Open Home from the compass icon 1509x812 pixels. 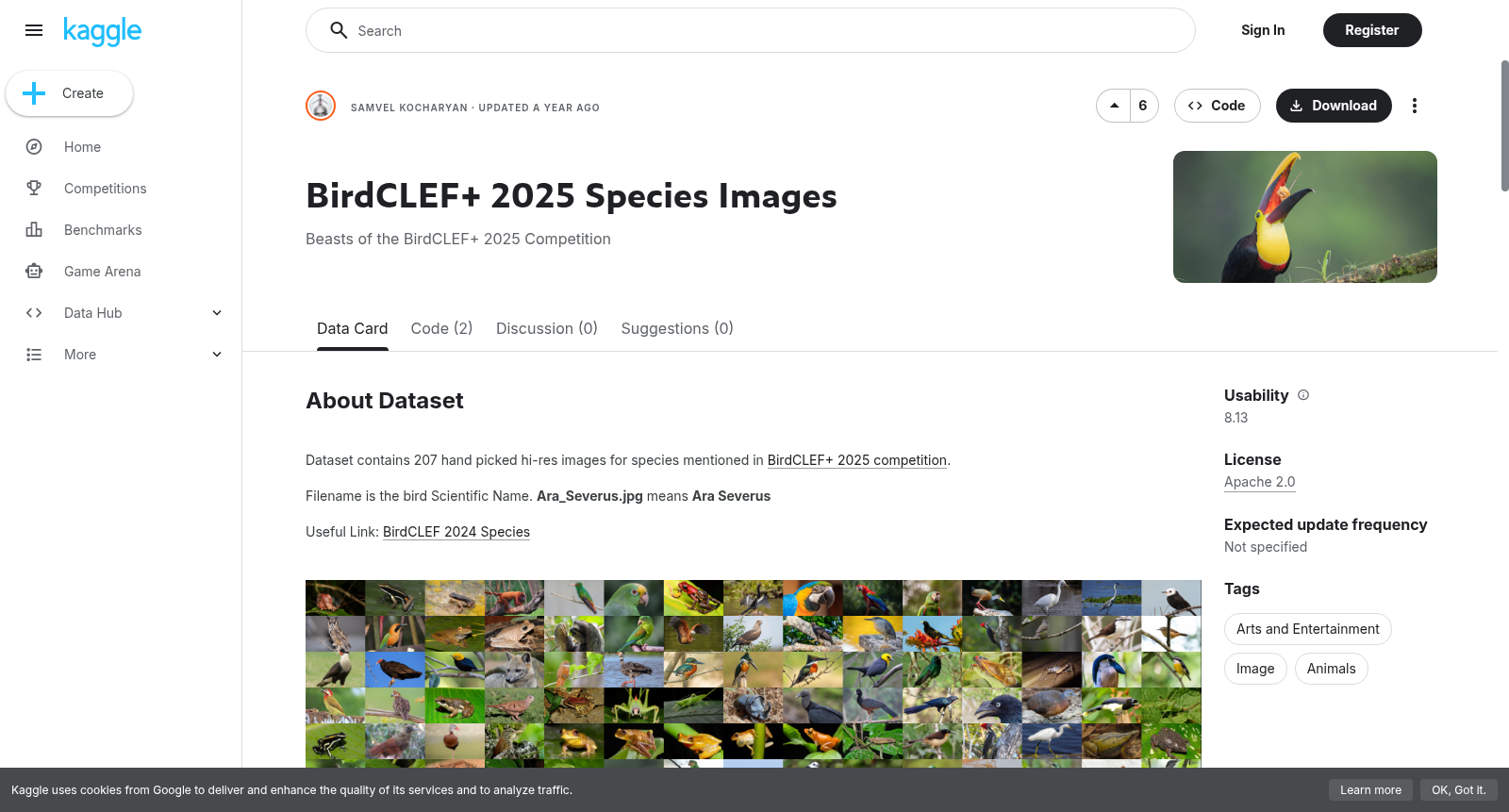tap(34, 147)
